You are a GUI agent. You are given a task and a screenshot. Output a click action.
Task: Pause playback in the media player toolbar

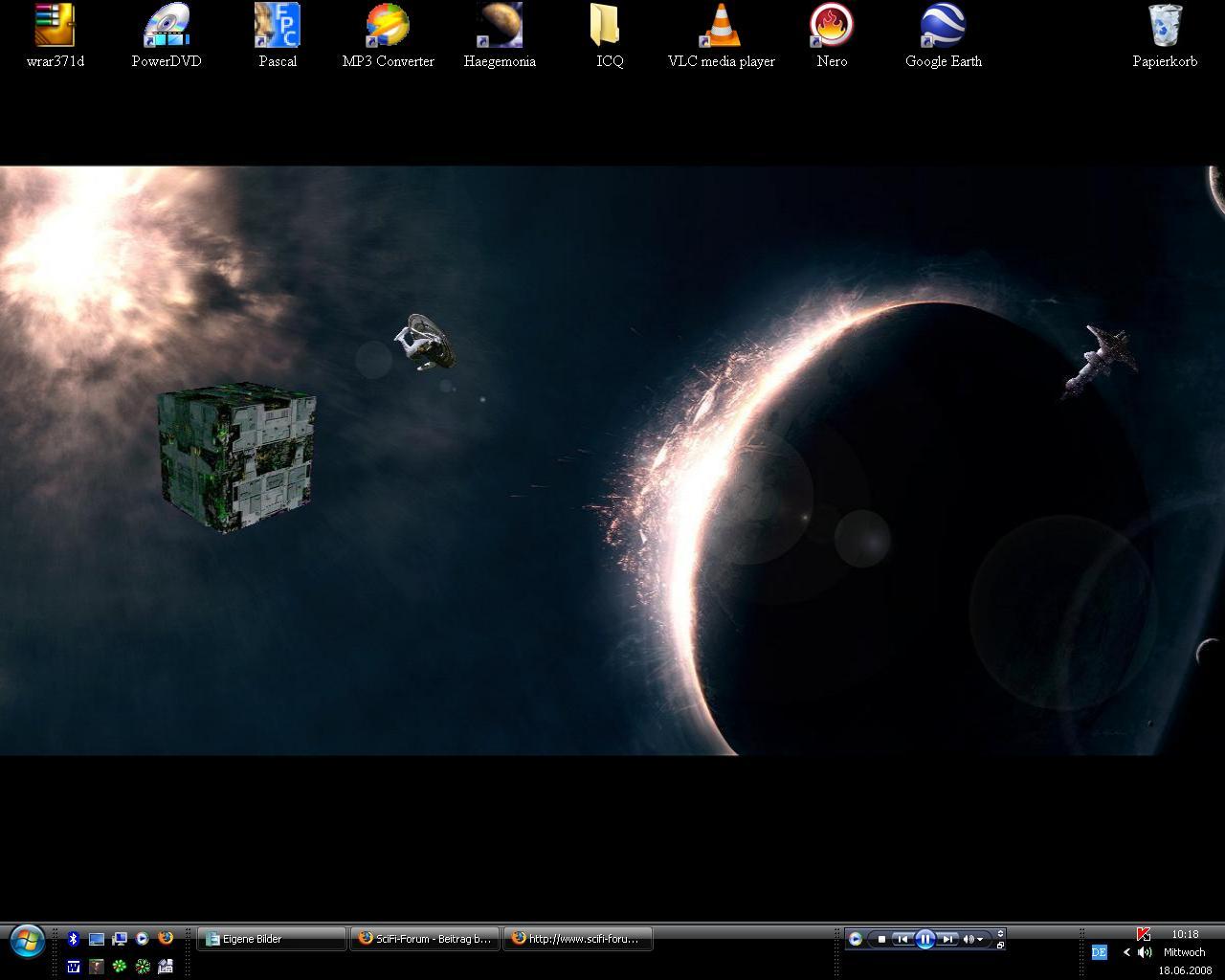924,939
